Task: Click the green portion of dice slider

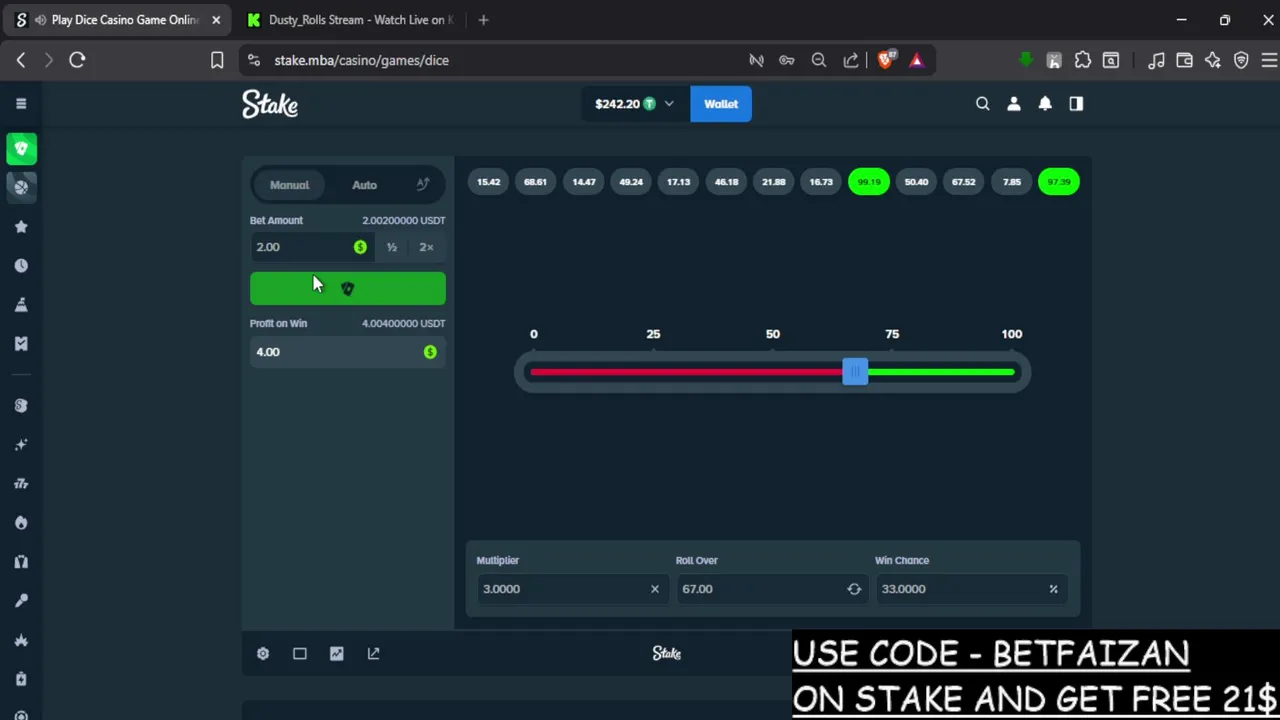Action: click(x=941, y=372)
